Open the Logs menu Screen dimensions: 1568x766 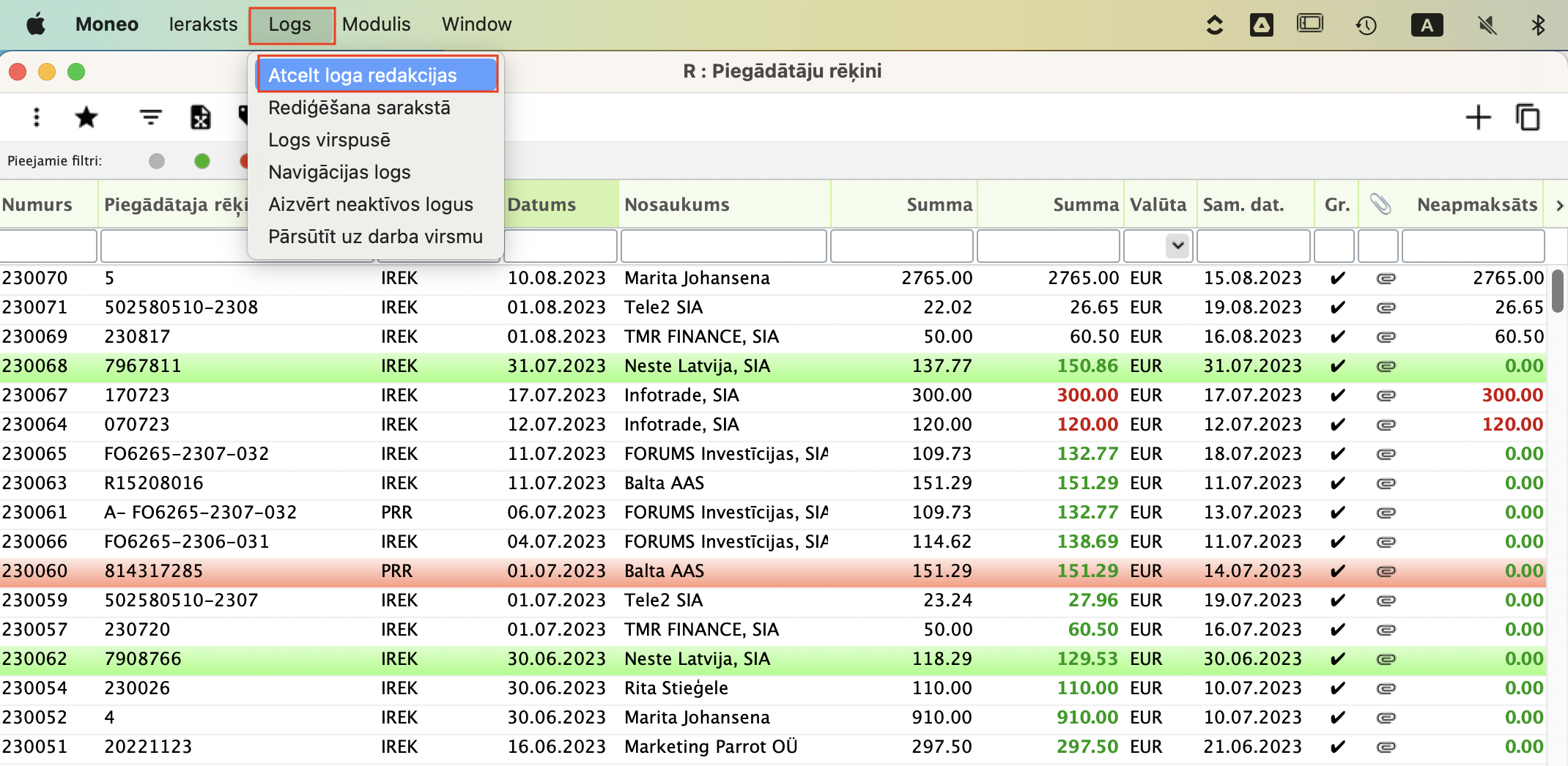290,25
